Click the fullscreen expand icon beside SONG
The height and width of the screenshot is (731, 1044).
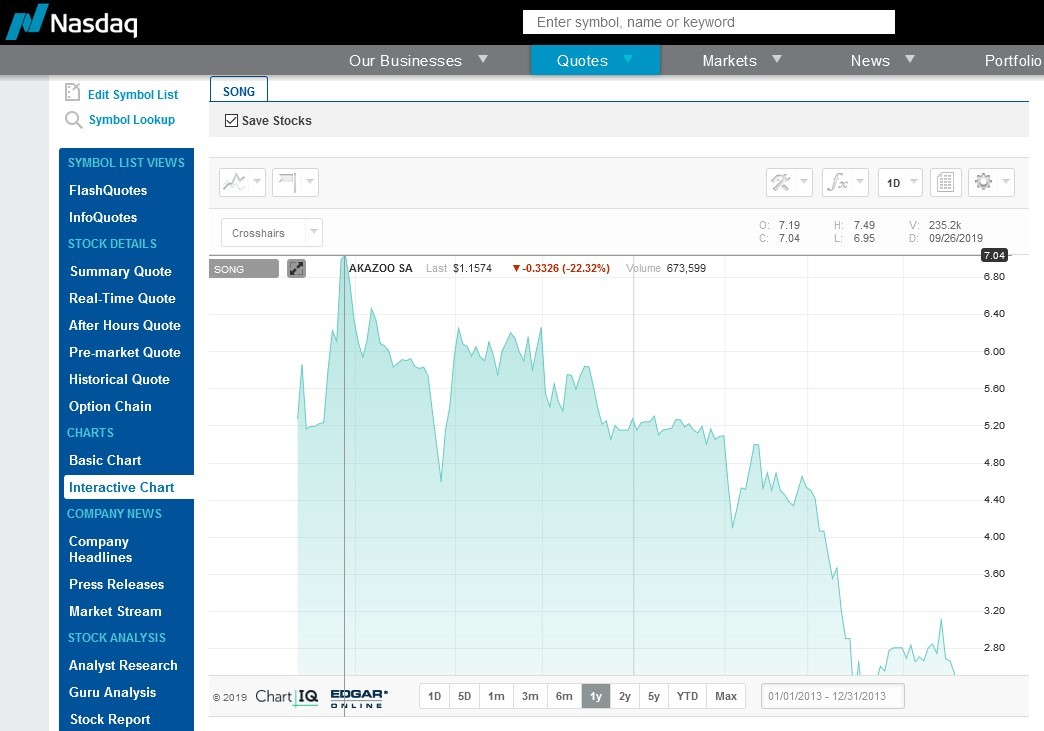tap(296, 268)
